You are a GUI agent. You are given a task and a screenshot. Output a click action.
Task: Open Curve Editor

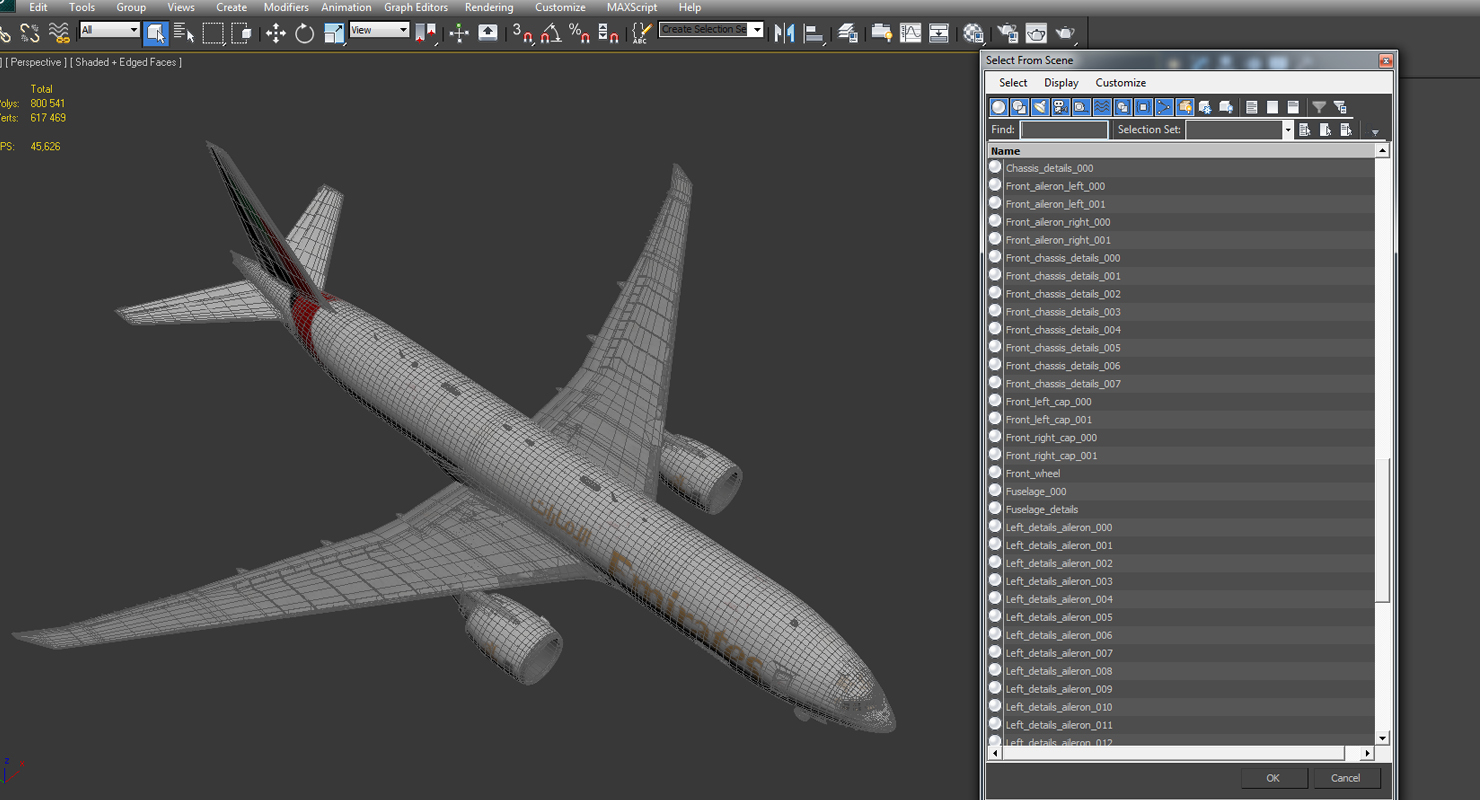(910, 33)
